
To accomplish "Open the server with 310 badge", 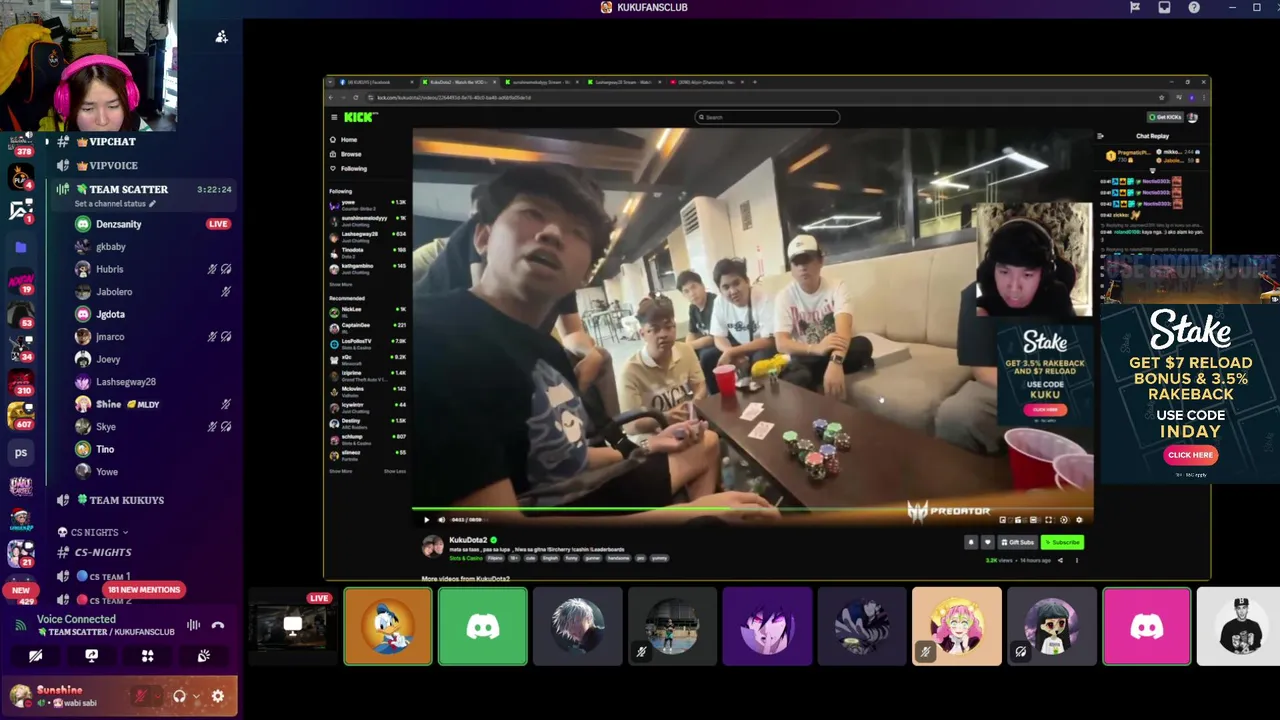I will [x=21, y=383].
